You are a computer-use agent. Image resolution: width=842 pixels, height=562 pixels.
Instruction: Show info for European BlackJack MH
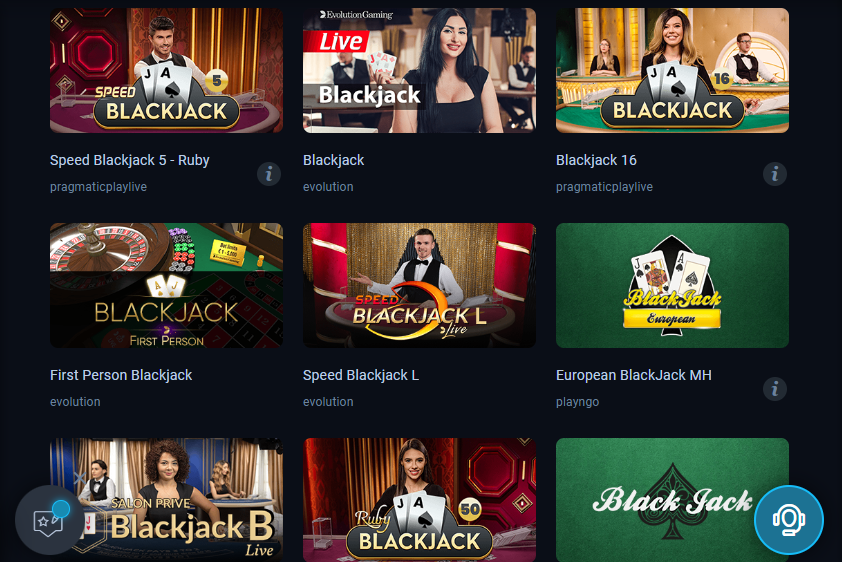[x=774, y=389]
